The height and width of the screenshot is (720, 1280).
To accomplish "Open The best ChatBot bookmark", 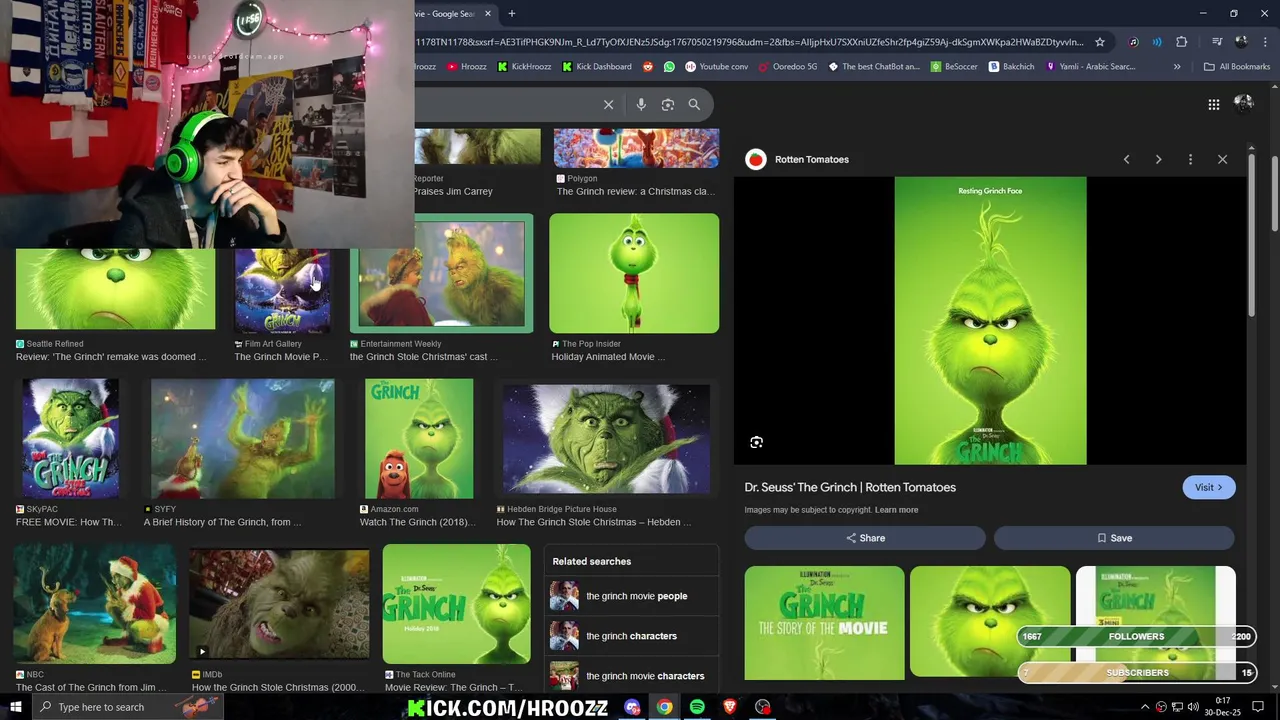I will (x=874, y=67).
